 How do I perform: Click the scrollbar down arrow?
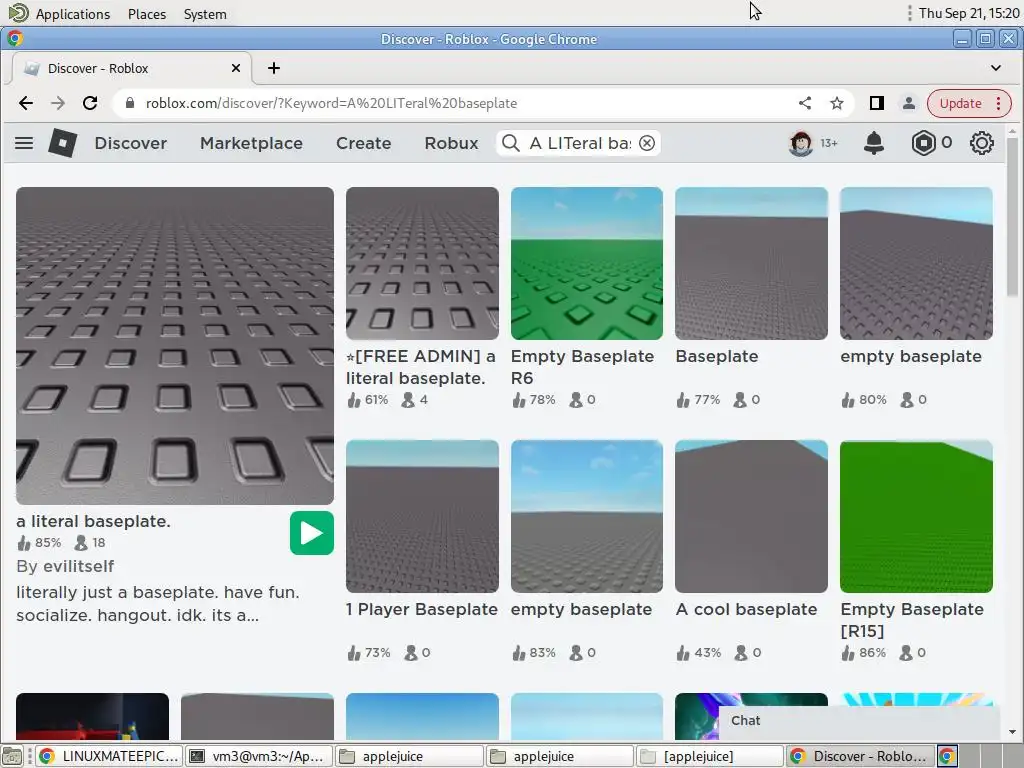point(1012,732)
